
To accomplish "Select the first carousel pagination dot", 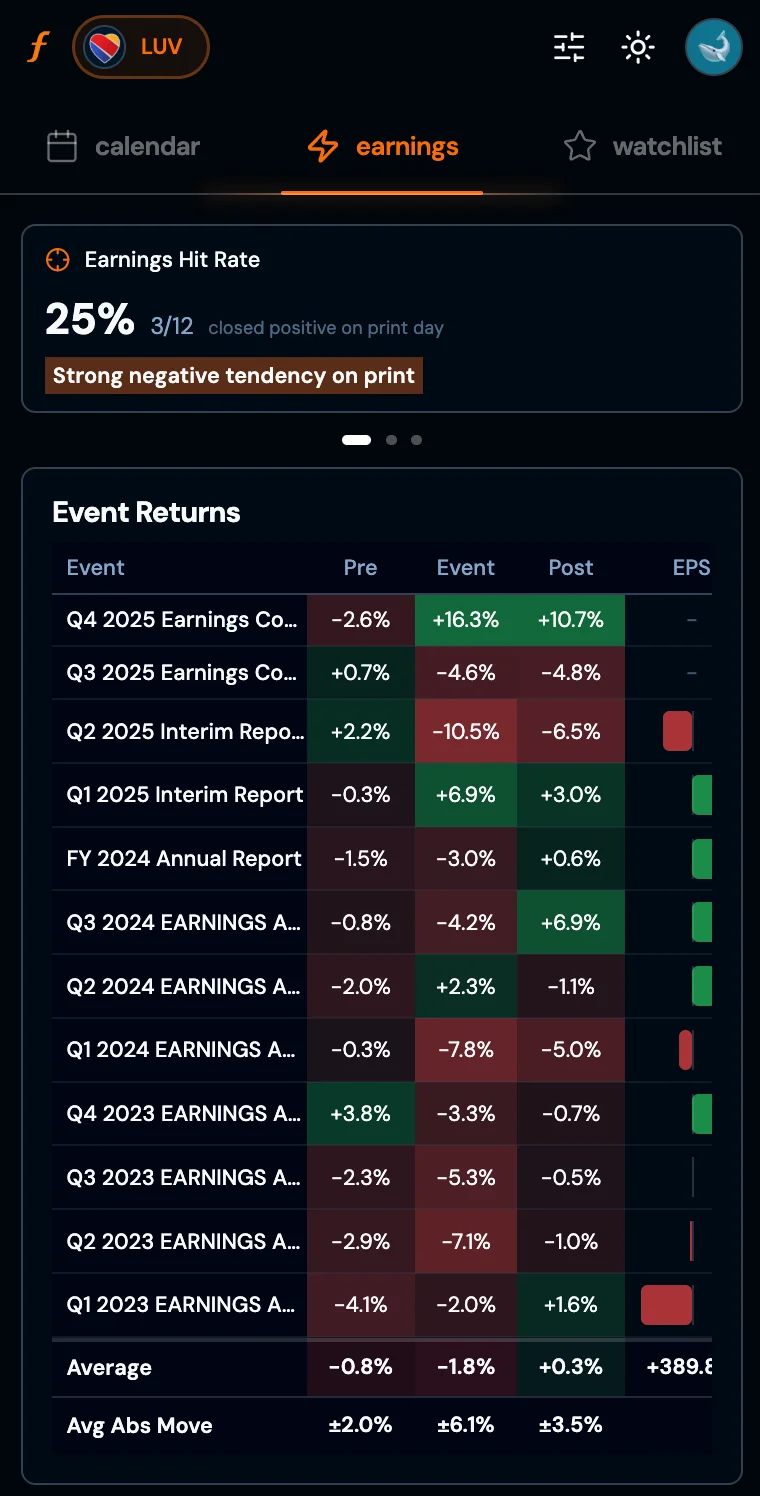I will pos(356,440).
